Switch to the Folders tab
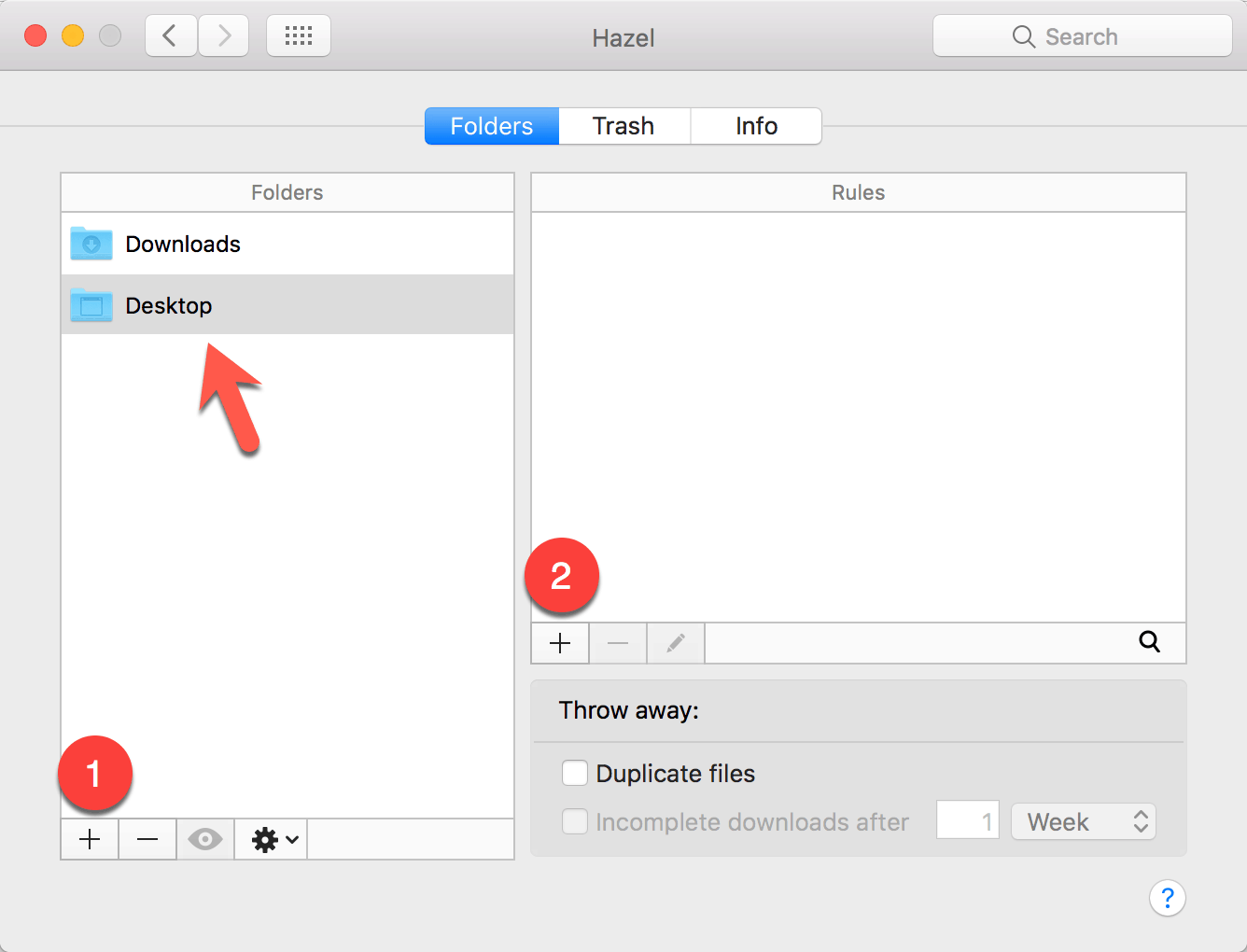 coord(492,126)
